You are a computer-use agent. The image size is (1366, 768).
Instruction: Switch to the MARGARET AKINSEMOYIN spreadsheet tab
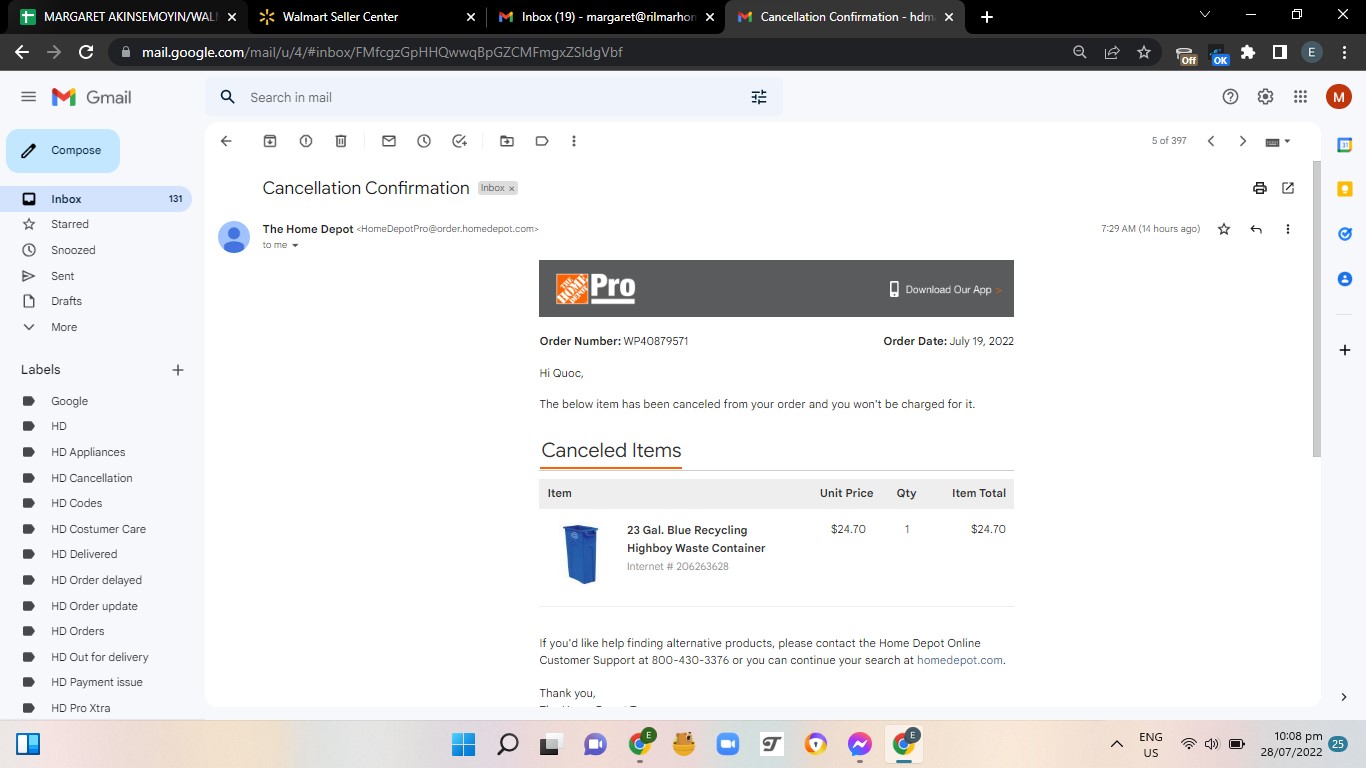point(126,17)
